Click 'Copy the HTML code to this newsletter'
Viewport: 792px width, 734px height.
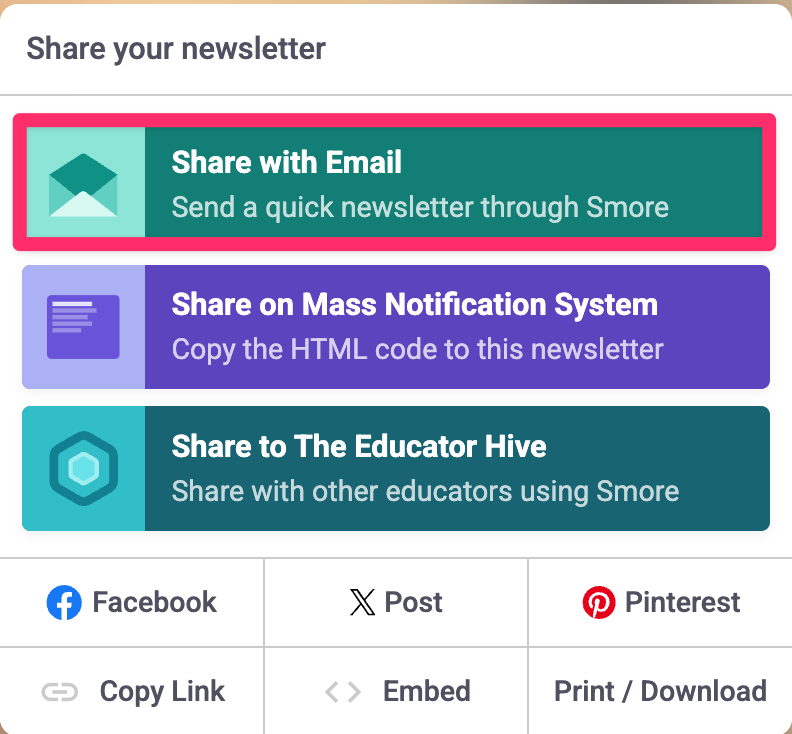click(417, 349)
